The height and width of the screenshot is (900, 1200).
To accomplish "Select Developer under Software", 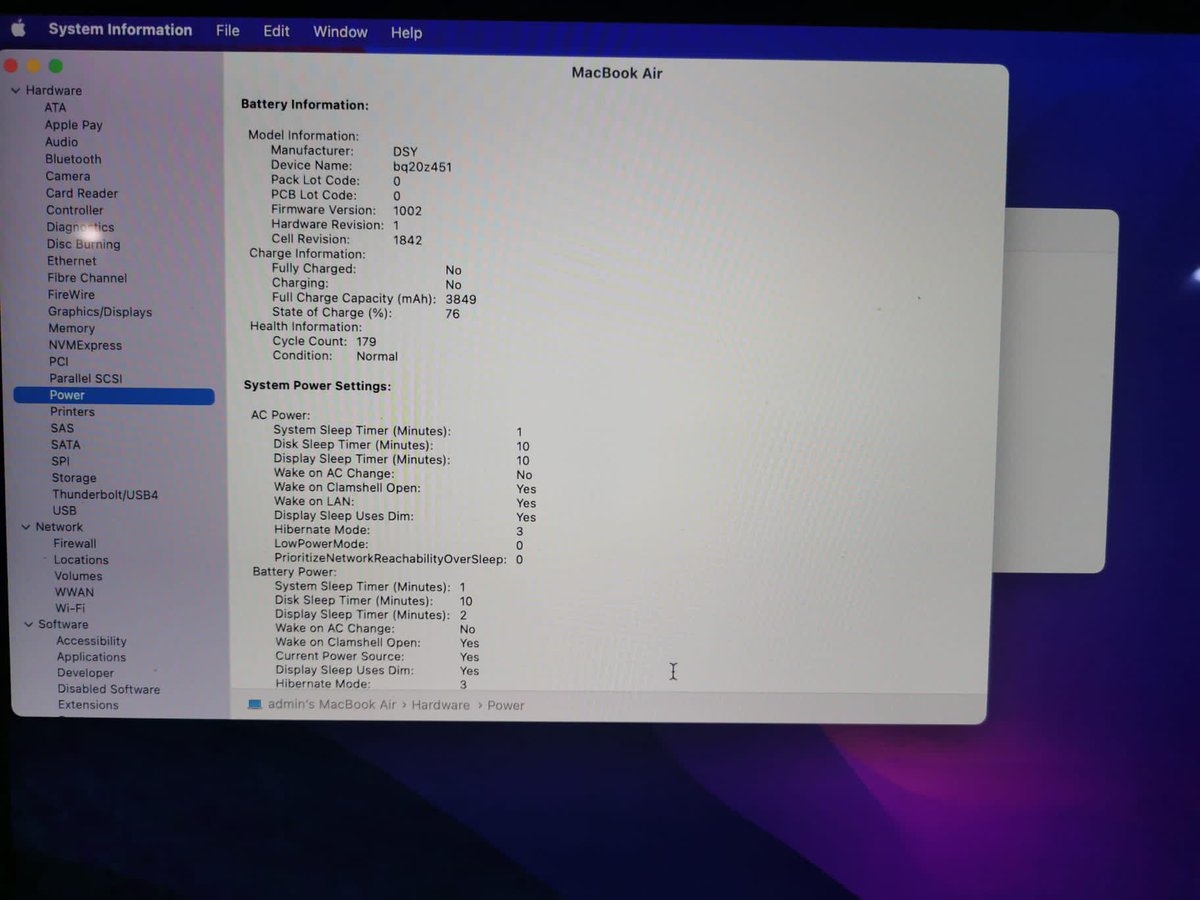I will [x=85, y=673].
